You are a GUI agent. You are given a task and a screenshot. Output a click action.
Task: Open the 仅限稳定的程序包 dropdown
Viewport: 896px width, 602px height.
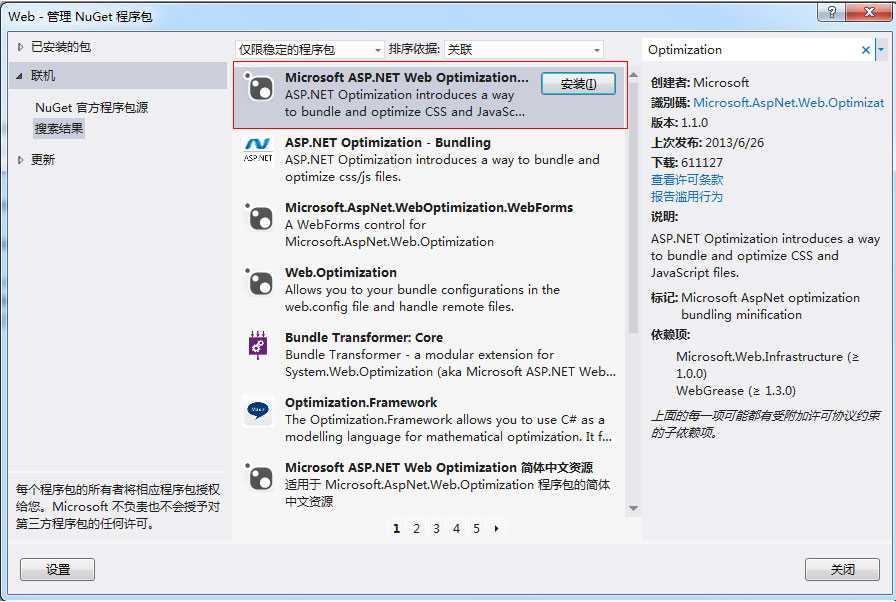[310, 50]
